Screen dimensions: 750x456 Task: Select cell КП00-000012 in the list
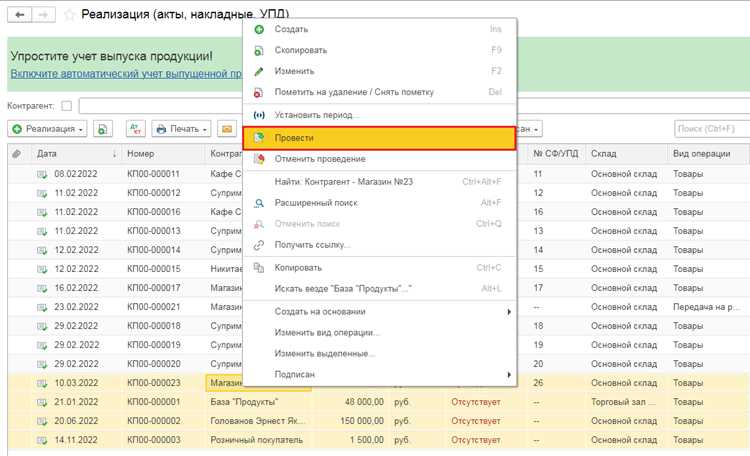tap(154, 193)
